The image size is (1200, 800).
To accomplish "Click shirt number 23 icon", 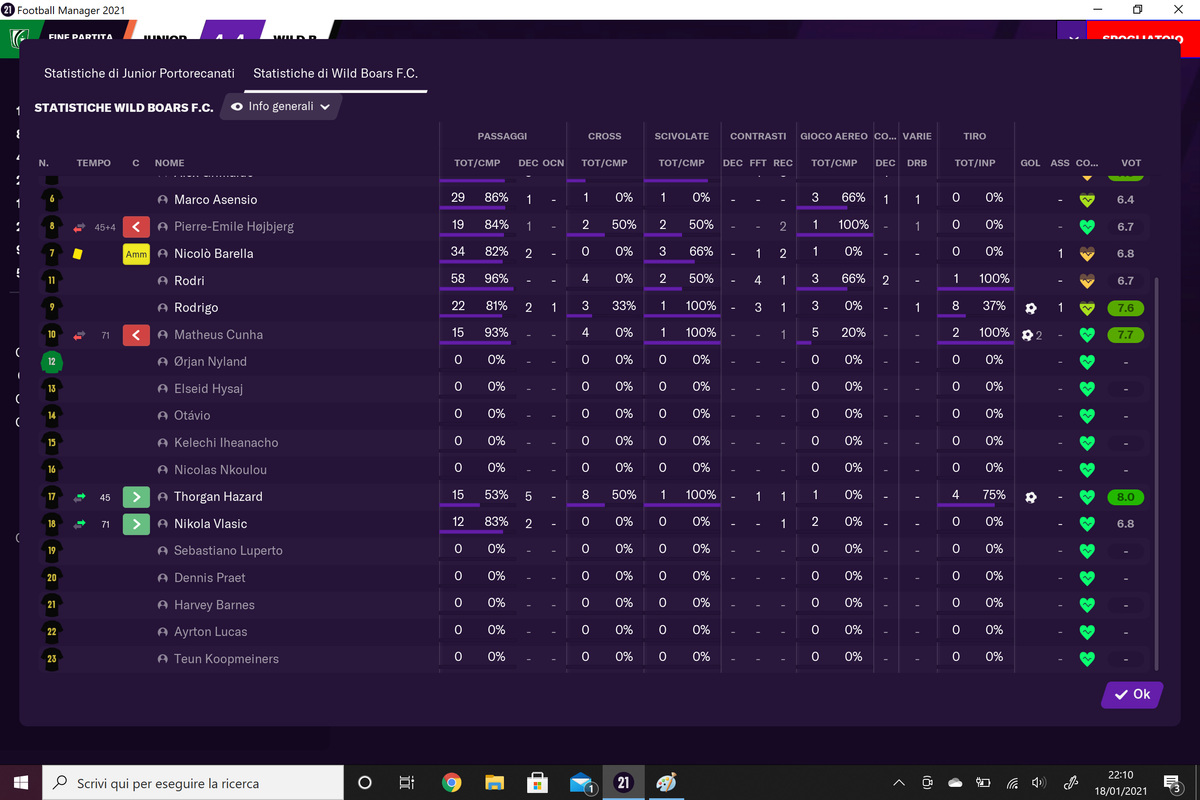I will pyautogui.click(x=52, y=659).
